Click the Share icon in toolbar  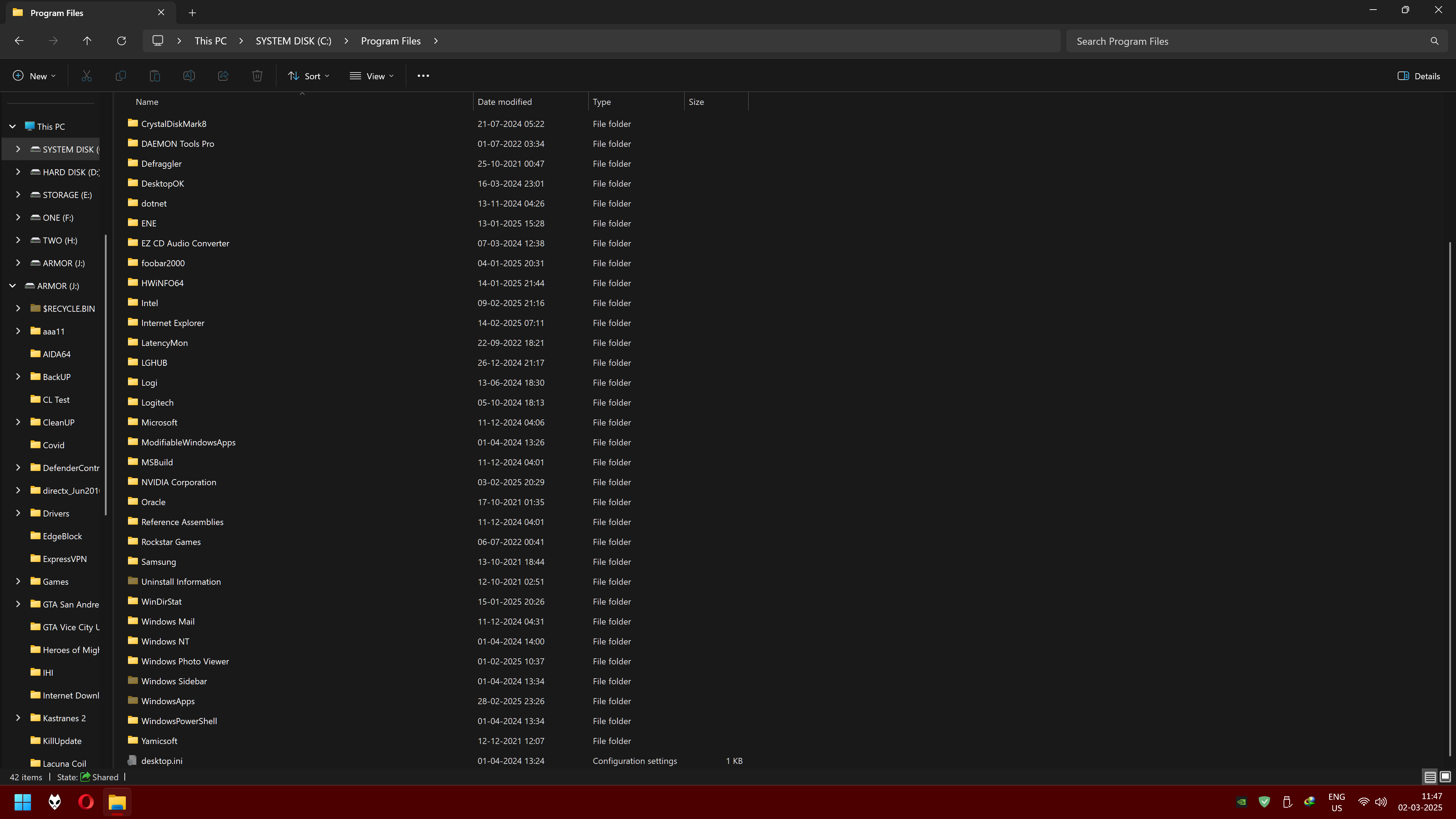(223, 76)
